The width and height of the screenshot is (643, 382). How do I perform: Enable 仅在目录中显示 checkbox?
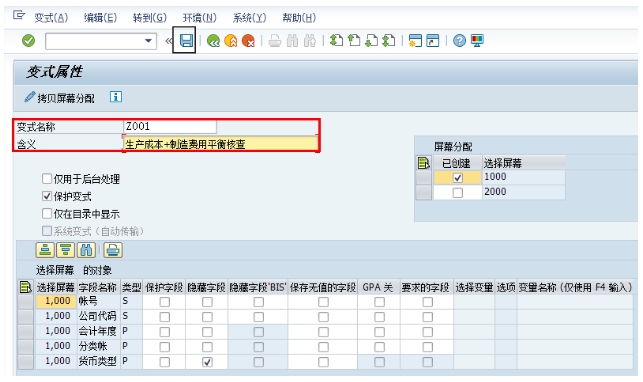[47, 214]
